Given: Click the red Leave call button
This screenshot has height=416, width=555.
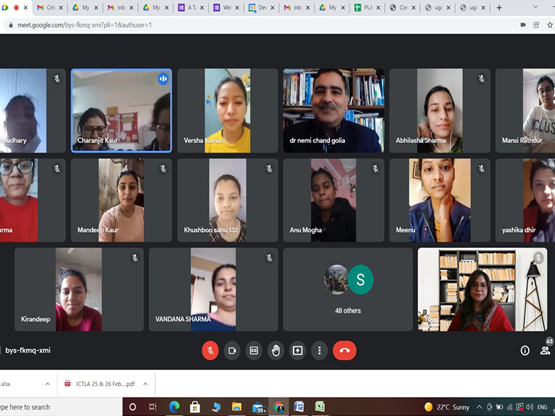Looking at the screenshot, I should tap(344, 351).
